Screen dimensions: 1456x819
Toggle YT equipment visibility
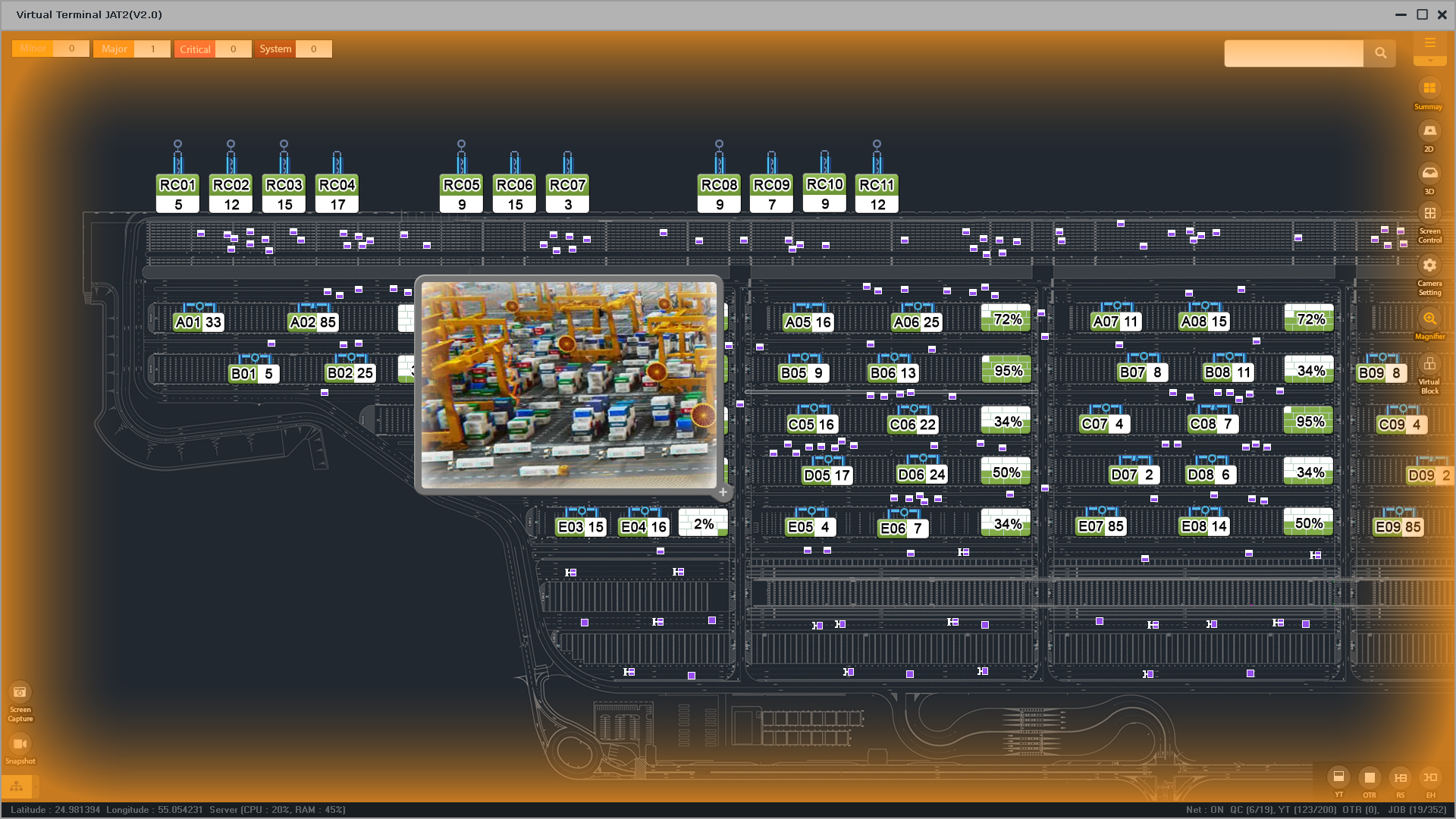click(x=1338, y=777)
